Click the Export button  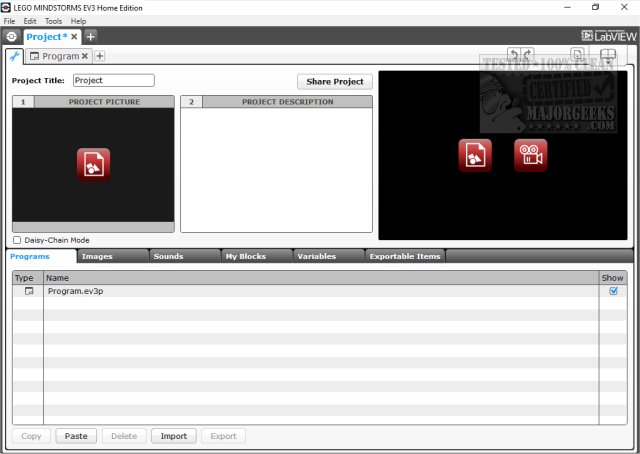(x=223, y=436)
